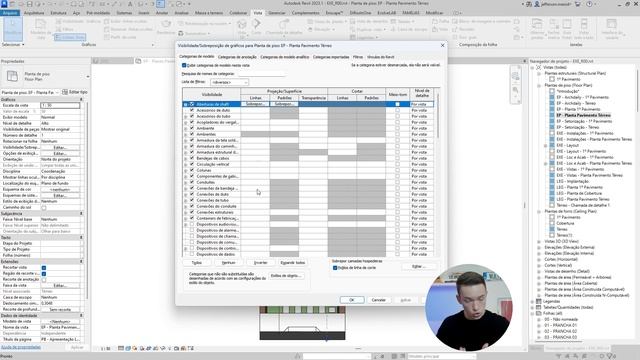Click Cancelar in the visibility dialog
The image size is (640, 360).
(378, 300)
